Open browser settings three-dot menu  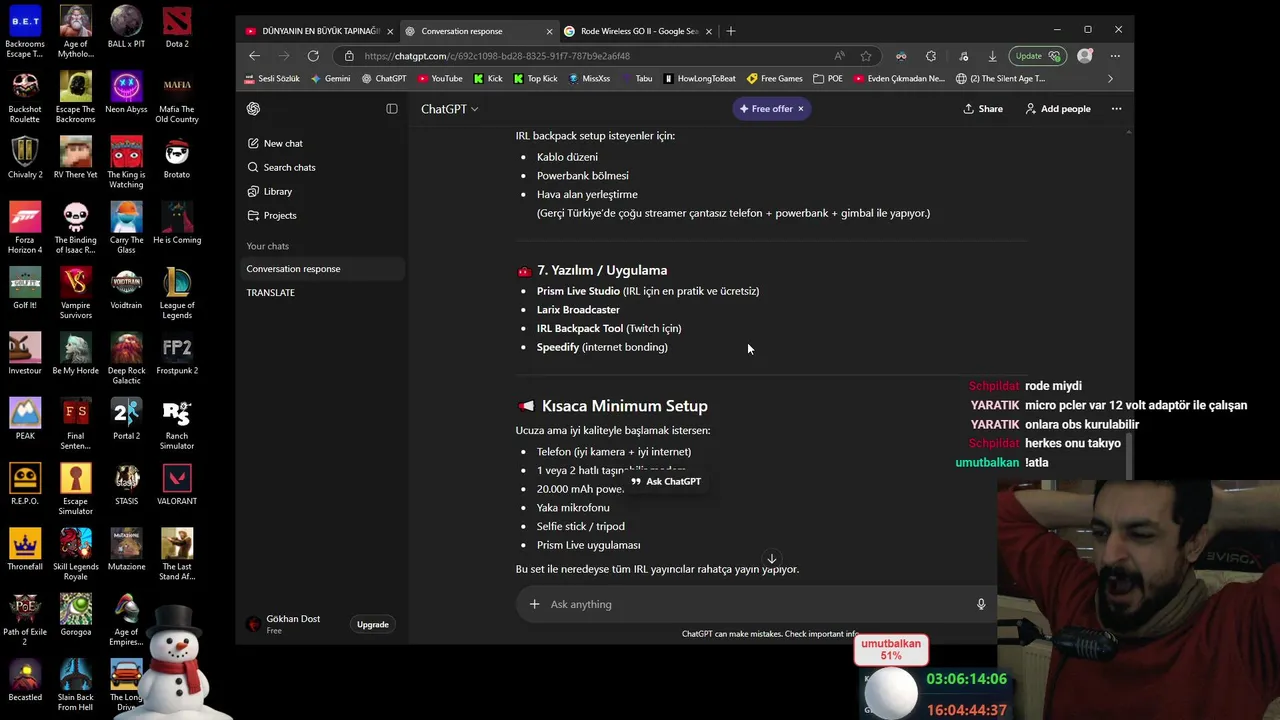click(x=1115, y=56)
